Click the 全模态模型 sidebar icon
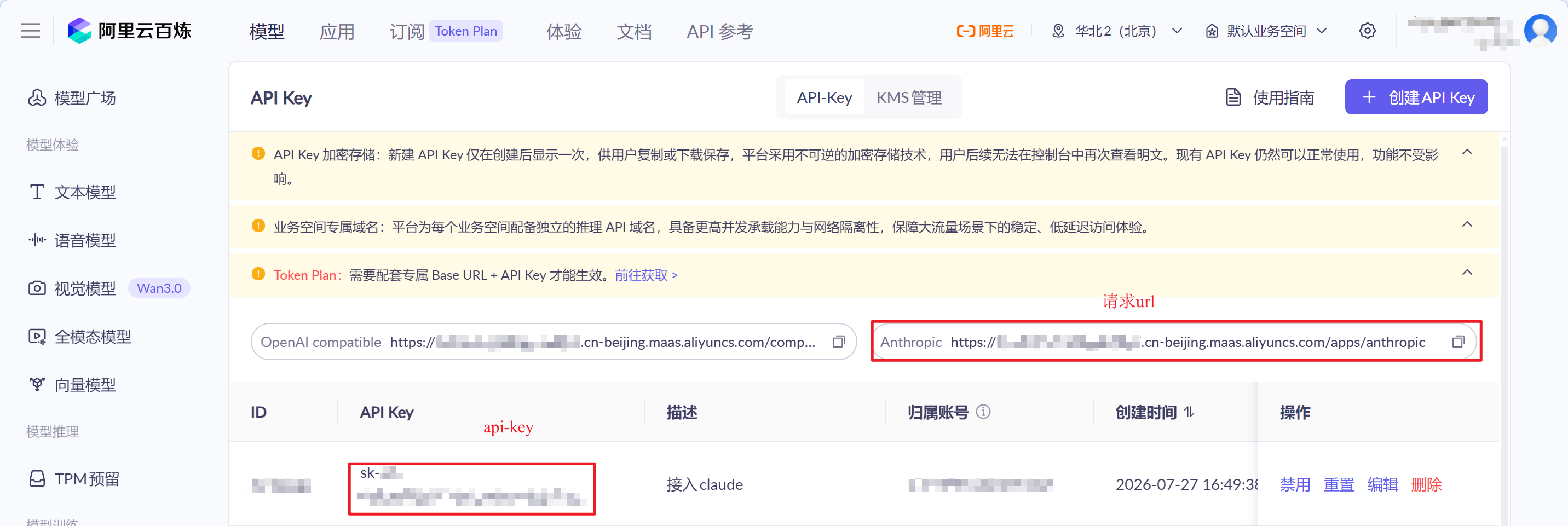This screenshot has height=526, width=1568. (37, 336)
